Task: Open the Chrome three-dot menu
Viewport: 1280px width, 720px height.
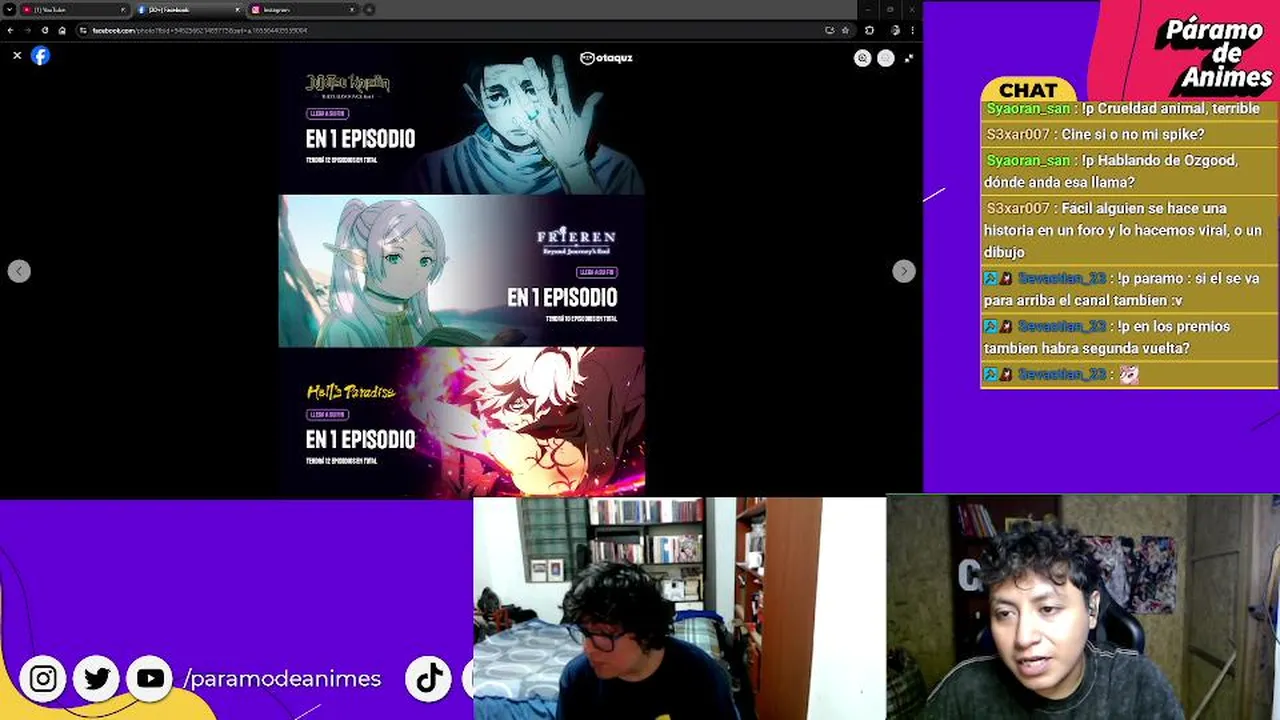Action: 912,30
